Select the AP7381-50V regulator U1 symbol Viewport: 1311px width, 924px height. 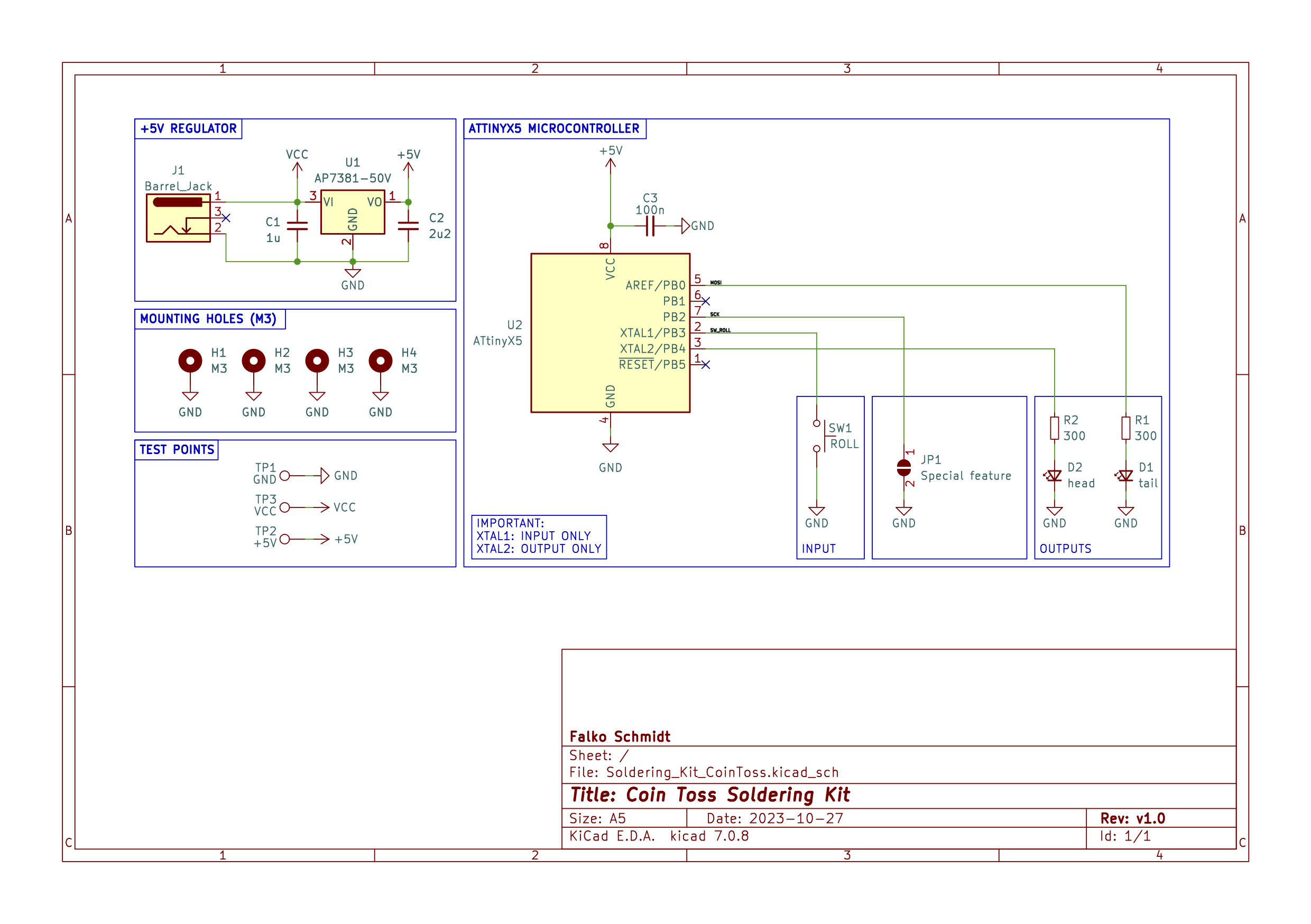click(352, 212)
